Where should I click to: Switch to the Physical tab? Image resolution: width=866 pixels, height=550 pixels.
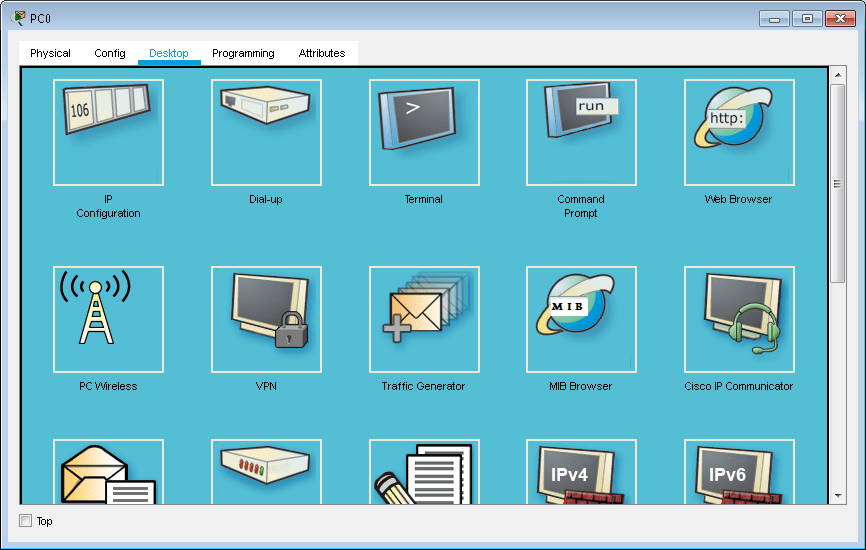tap(50, 53)
